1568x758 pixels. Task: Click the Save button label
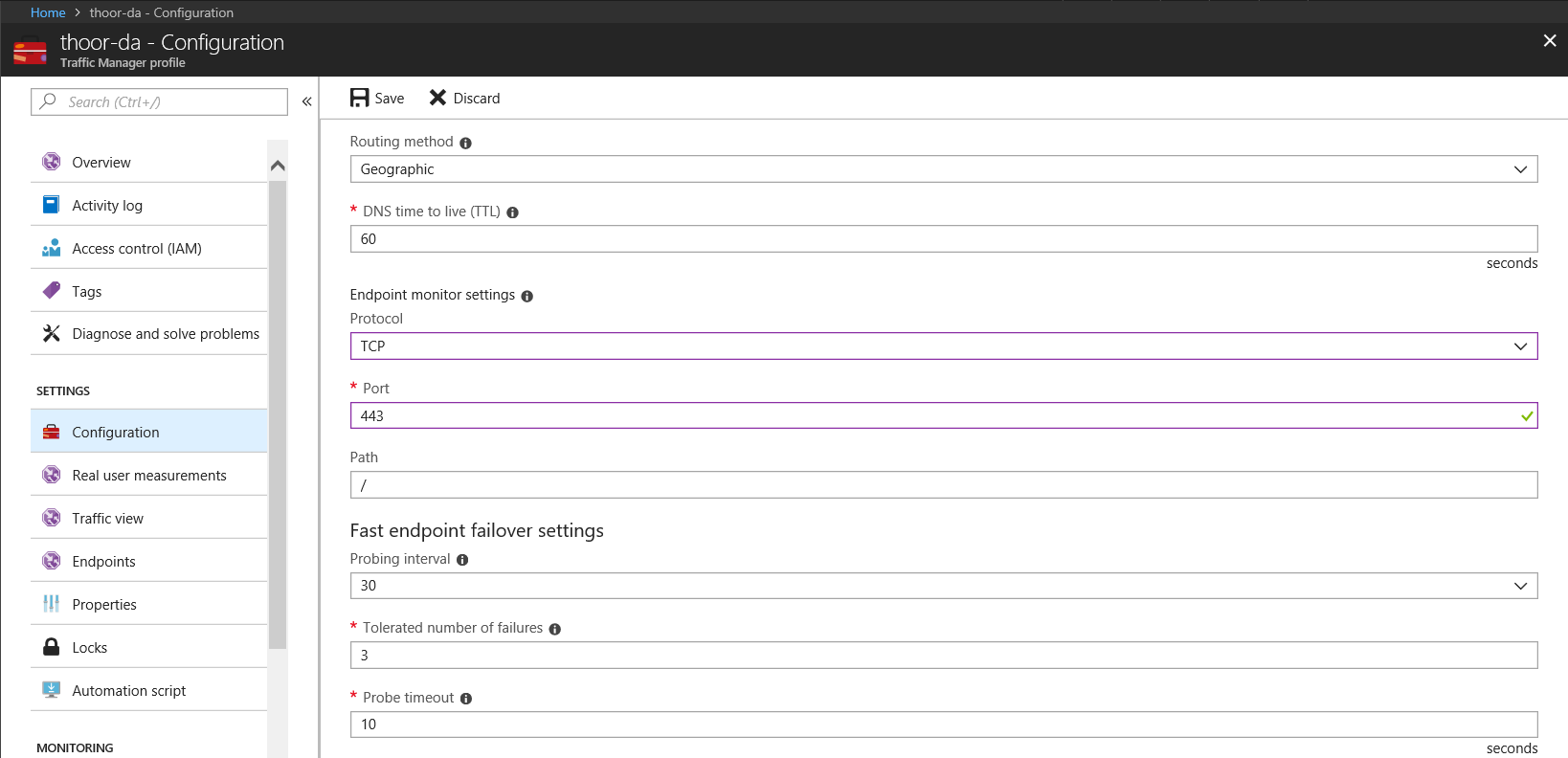(390, 98)
